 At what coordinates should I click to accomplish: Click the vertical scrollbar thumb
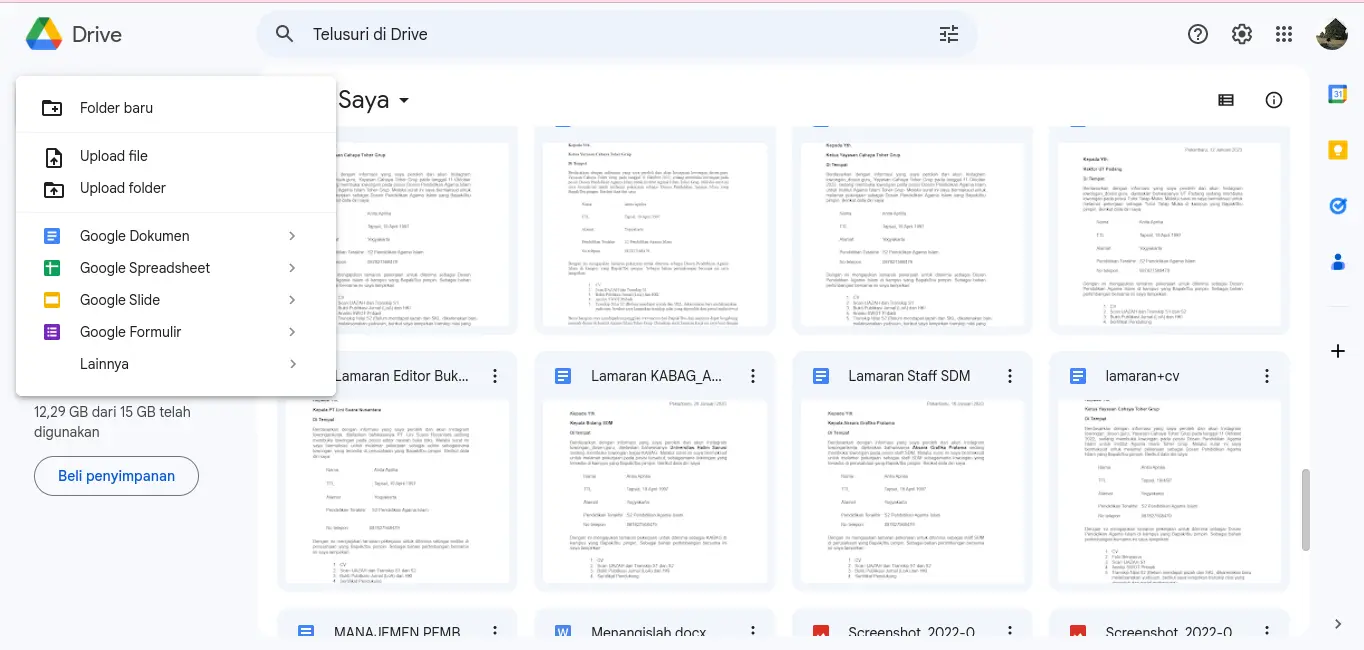click(1305, 510)
